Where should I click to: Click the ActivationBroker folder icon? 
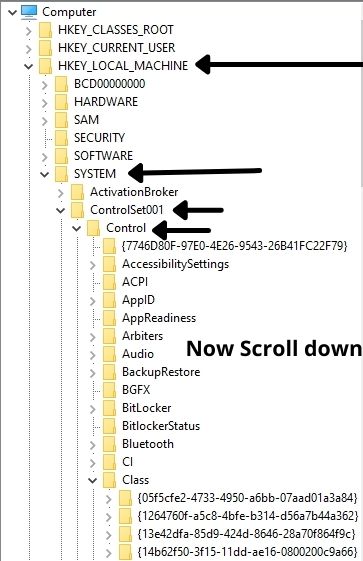coord(77,192)
